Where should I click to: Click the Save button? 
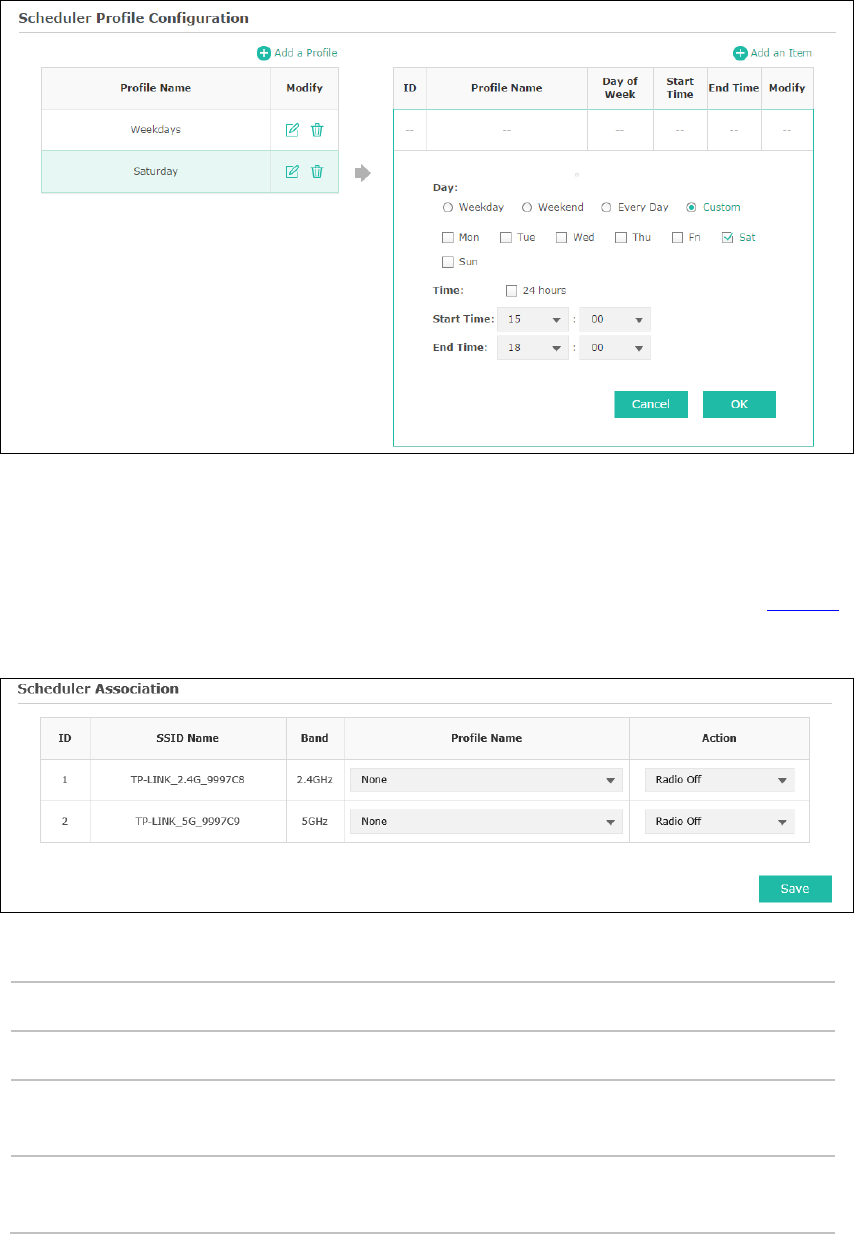click(795, 889)
